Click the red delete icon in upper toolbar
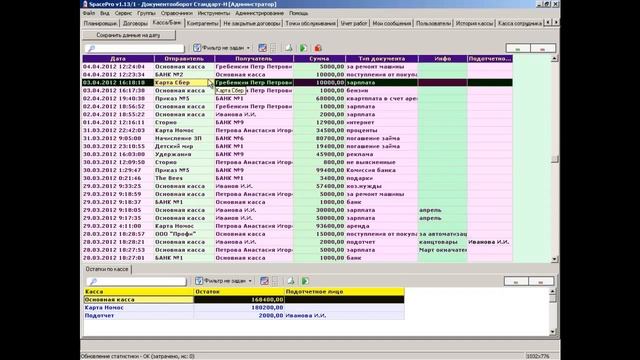Screen dimensions: 640x360 318,48
